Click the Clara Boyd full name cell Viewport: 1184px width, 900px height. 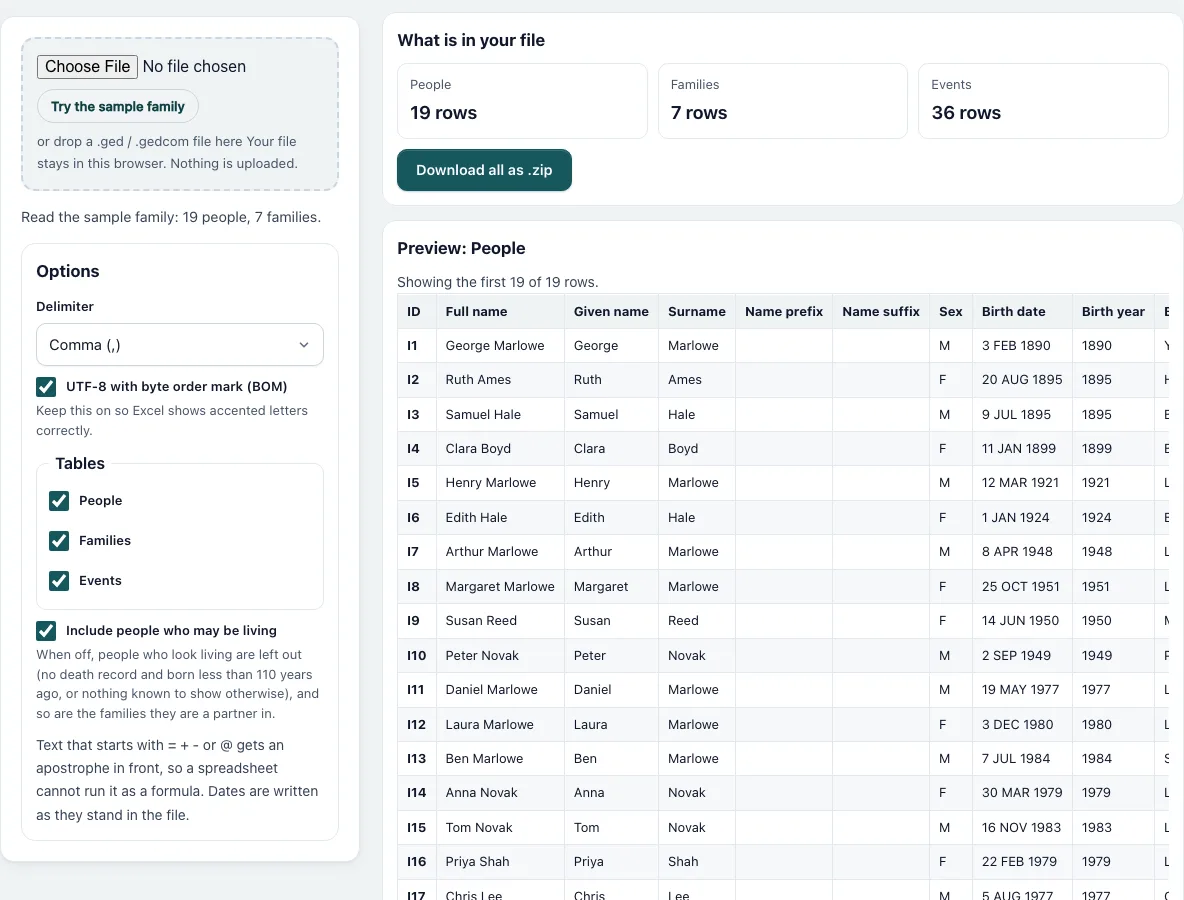coord(500,448)
